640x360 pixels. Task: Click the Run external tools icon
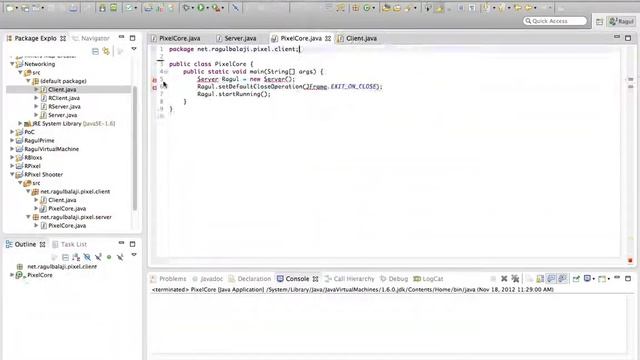click(x=216, y=7)
